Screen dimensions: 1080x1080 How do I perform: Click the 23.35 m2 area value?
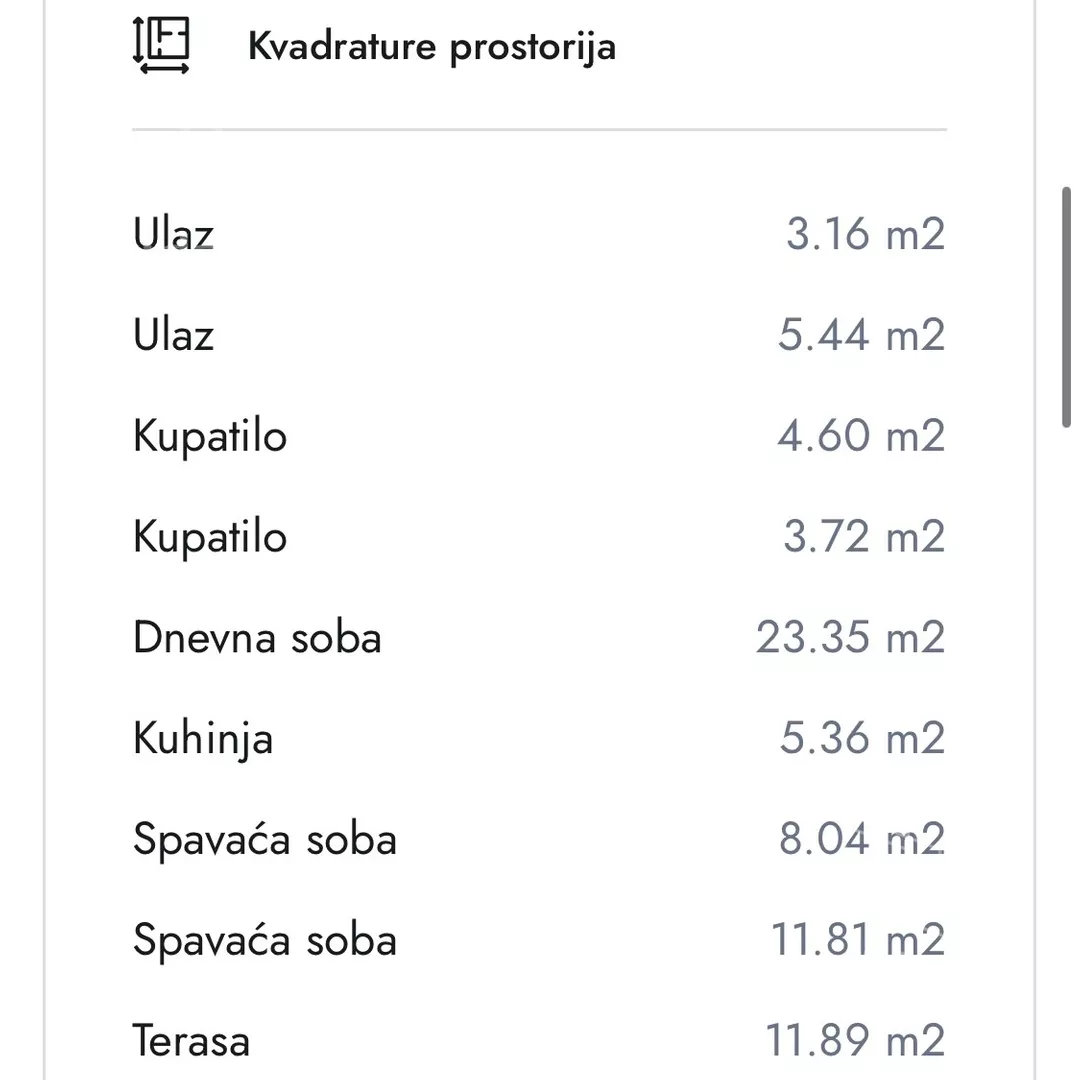[848, 637]
